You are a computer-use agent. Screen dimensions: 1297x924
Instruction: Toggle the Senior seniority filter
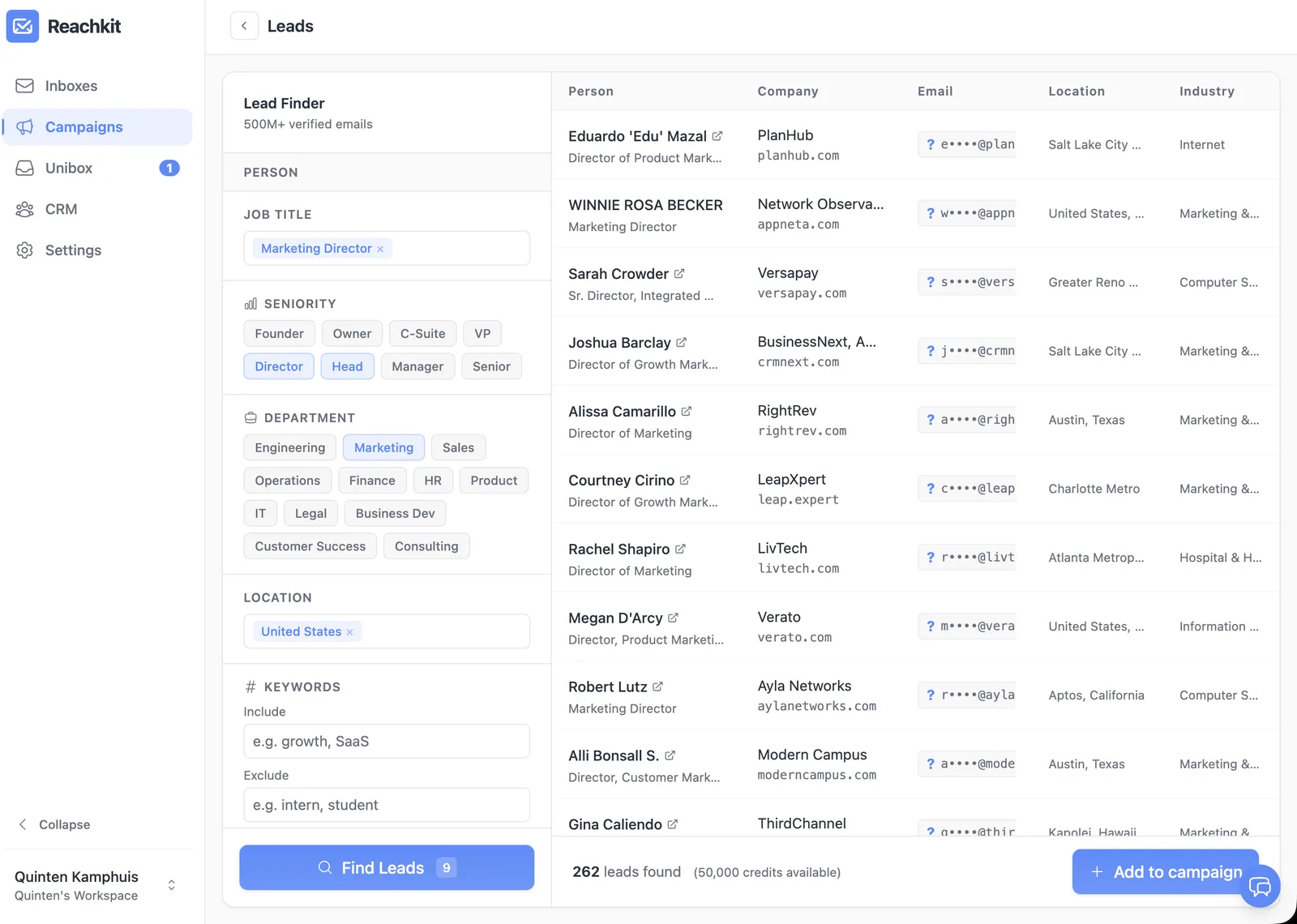pos(491,366)
